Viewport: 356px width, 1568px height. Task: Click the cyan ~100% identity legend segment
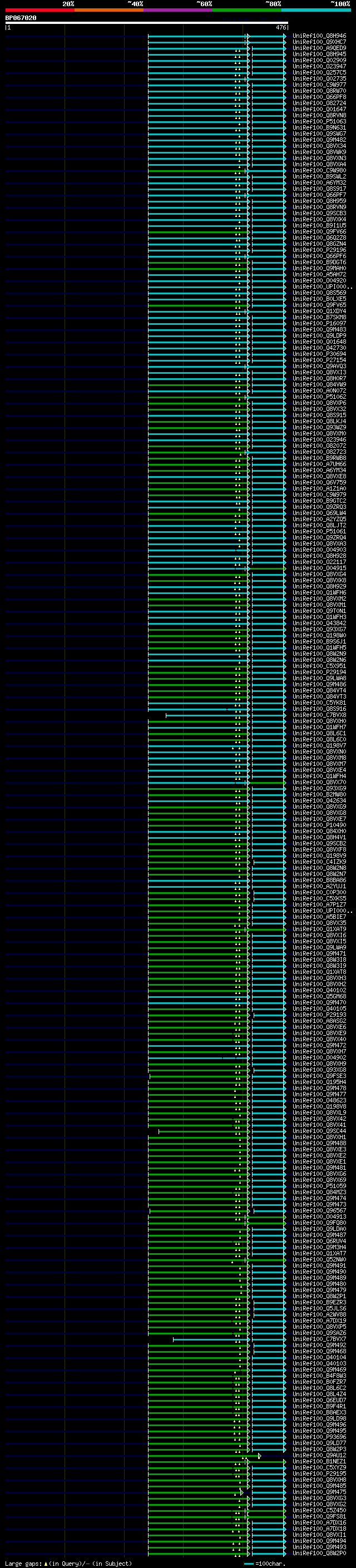click(x=317, y=10)
